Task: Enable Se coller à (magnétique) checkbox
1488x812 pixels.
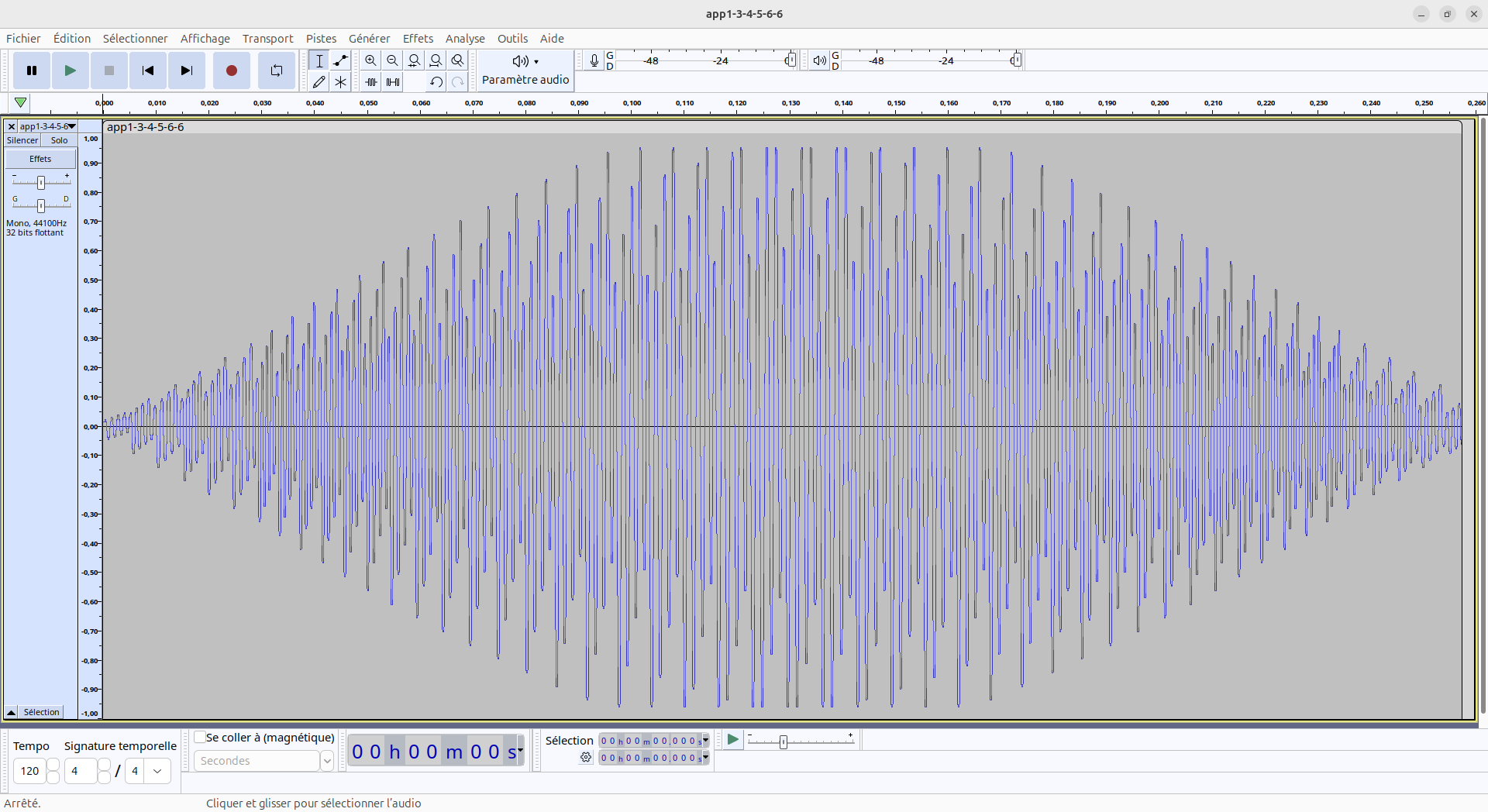Action: pos(200,737)
